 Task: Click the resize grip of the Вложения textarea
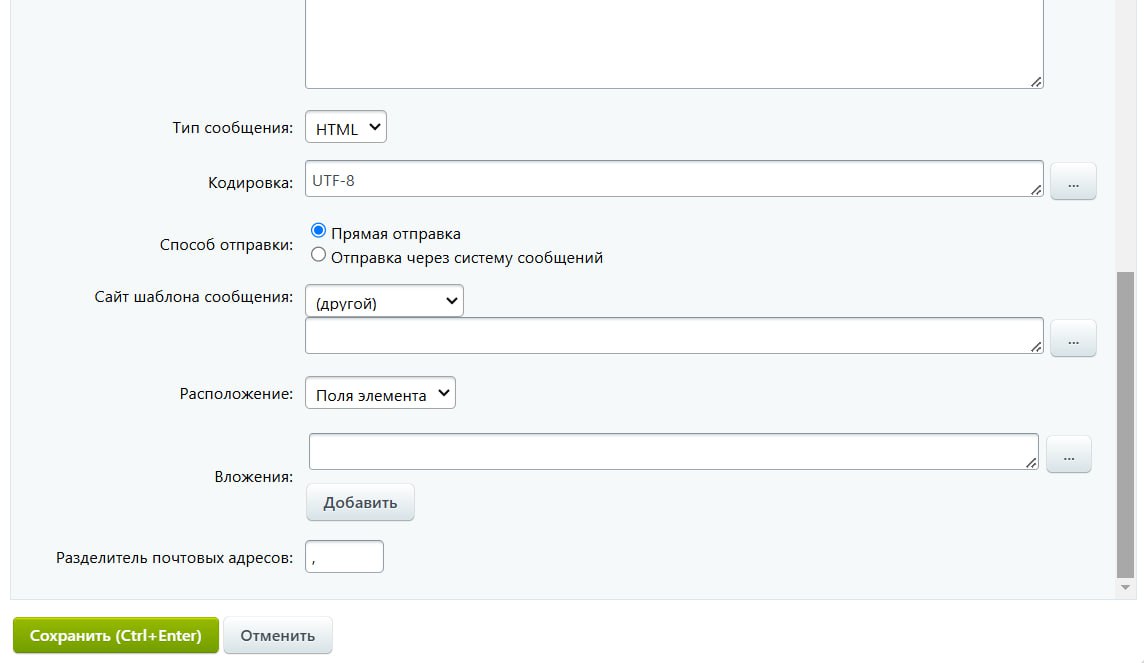point(1031,462)
